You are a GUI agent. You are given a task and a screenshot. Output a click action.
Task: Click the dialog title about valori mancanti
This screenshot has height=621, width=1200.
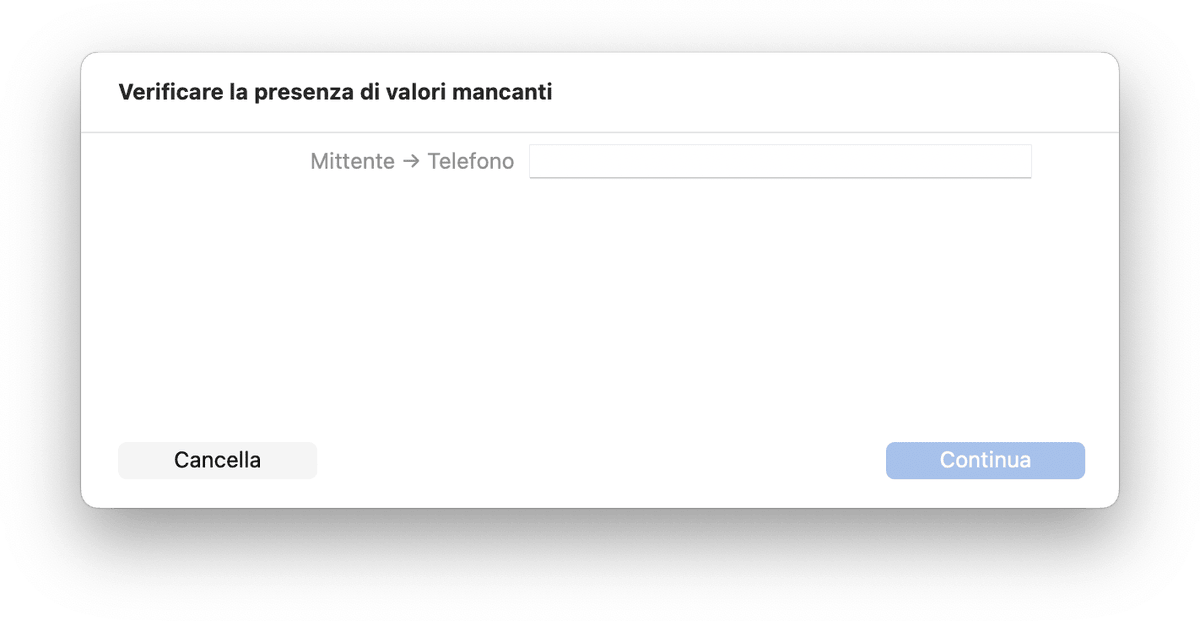(x=335, y=93)
